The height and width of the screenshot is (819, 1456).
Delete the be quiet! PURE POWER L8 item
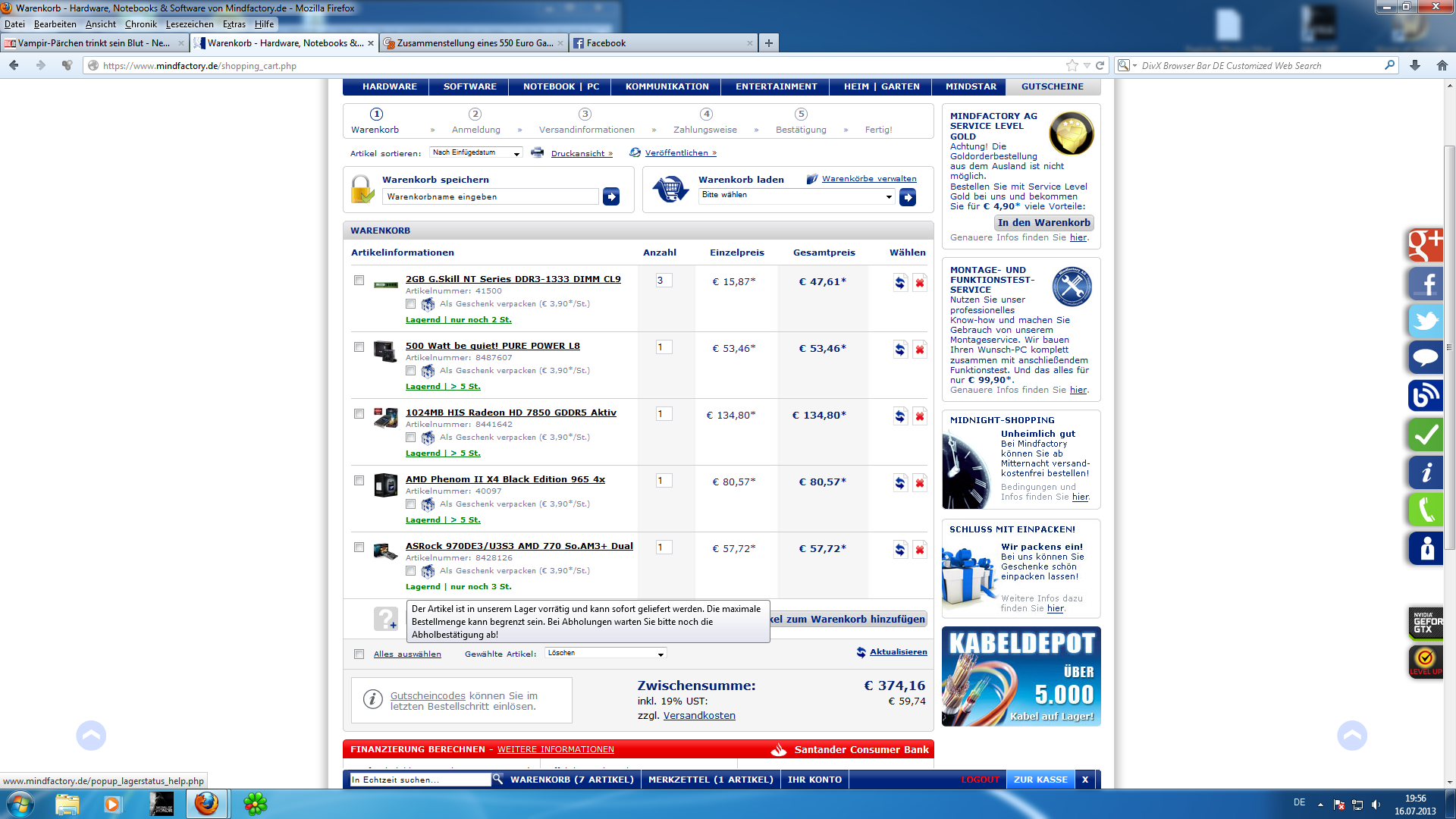point(919,350)
